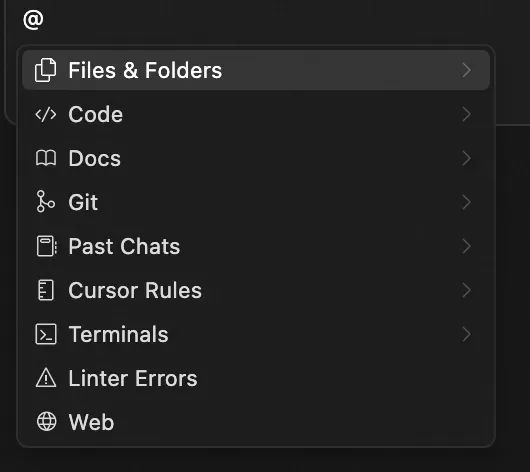Click the Files & Folders stacked pages icon
Screen dimensions: 530x472
coord(46,70)
